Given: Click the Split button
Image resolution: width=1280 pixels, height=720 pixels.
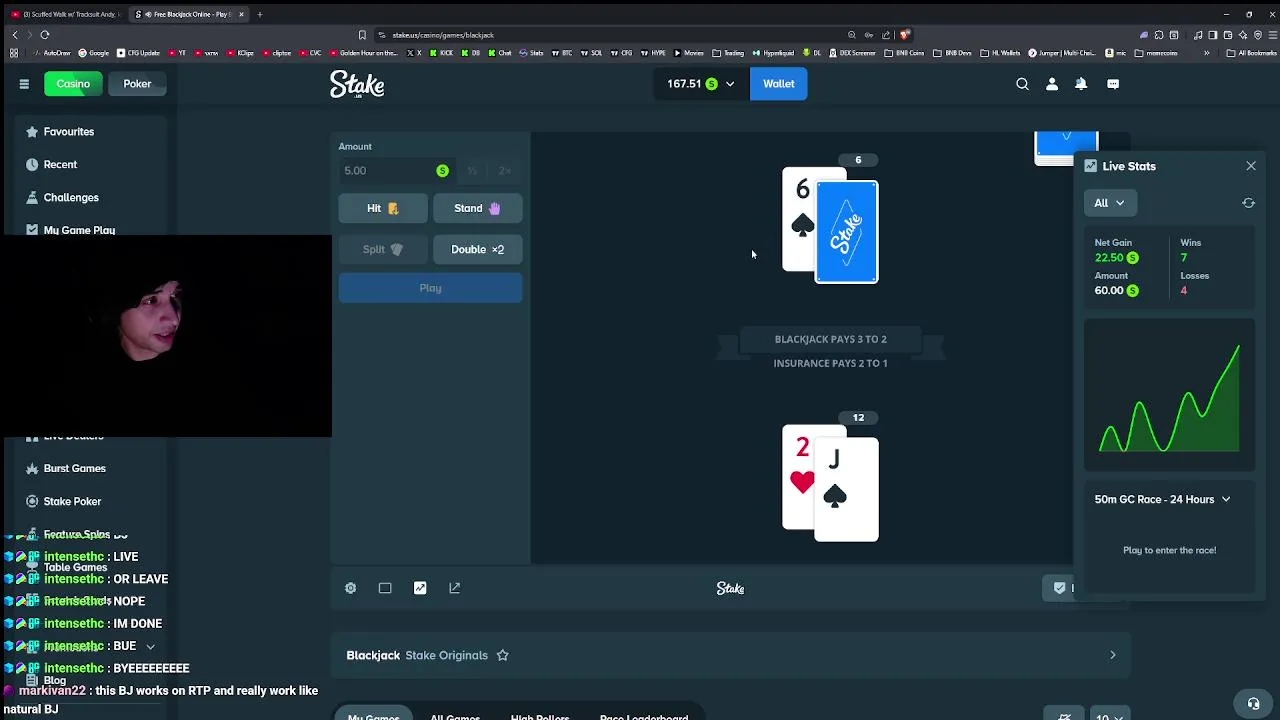Looking at the screenshot, I should point(383,249).
